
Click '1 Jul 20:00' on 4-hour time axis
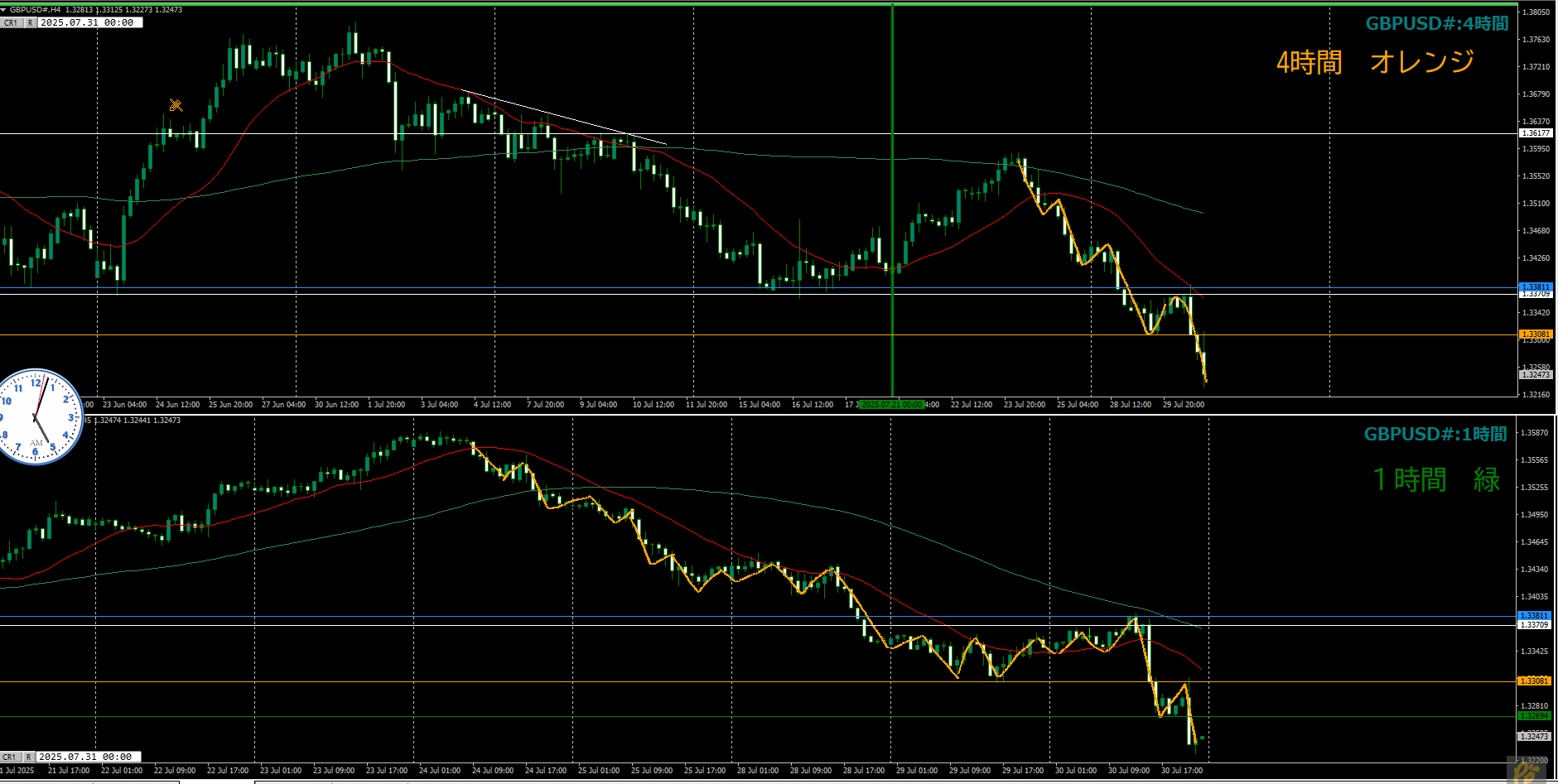(x=387, y=405)
